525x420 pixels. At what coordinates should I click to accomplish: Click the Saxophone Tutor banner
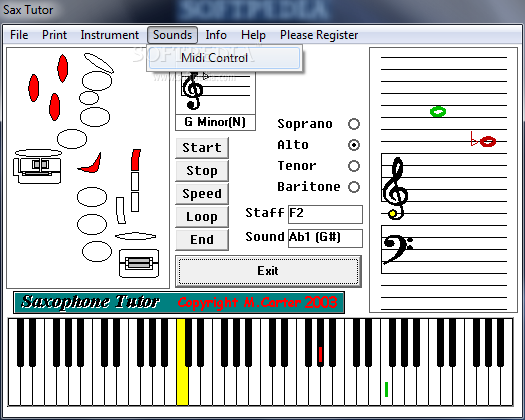(x=179, y=302)
